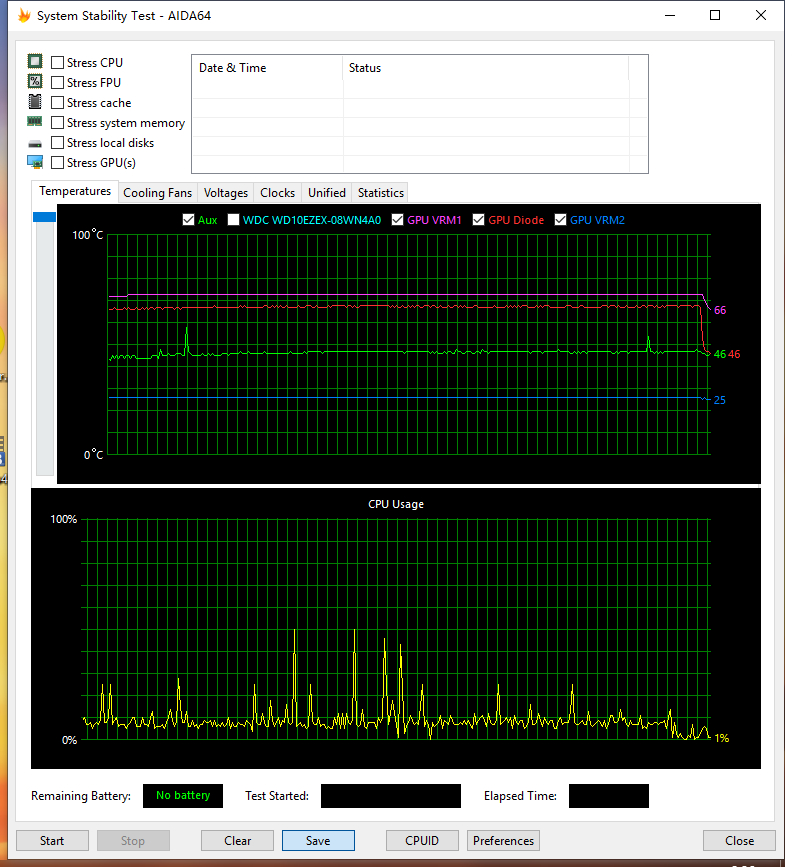This screenshot has width=792, height=867.
Task: Click the Date & Time column header
Action: [267, 68]
